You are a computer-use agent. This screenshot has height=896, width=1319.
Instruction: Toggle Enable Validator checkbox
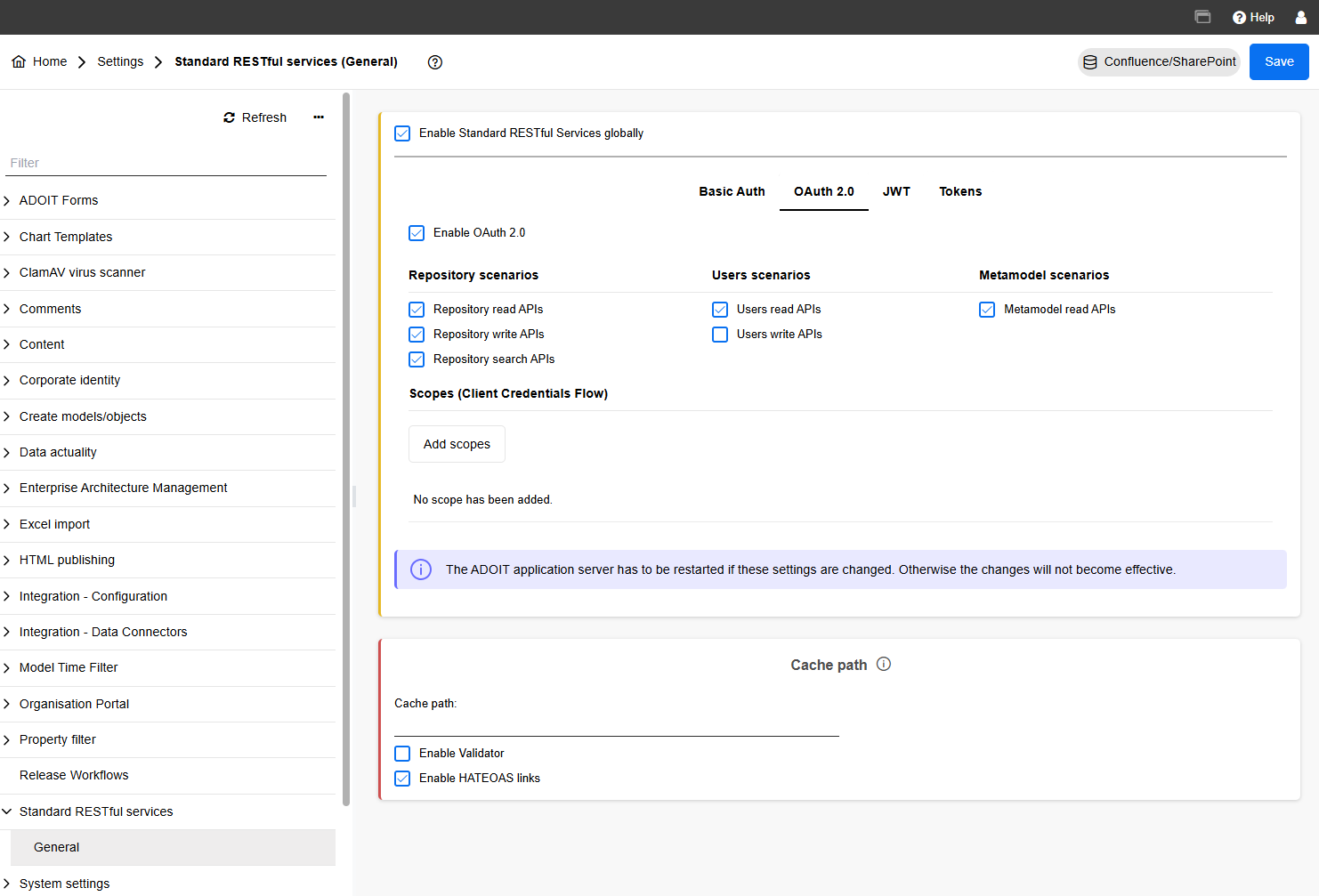[x=402, y=754]
